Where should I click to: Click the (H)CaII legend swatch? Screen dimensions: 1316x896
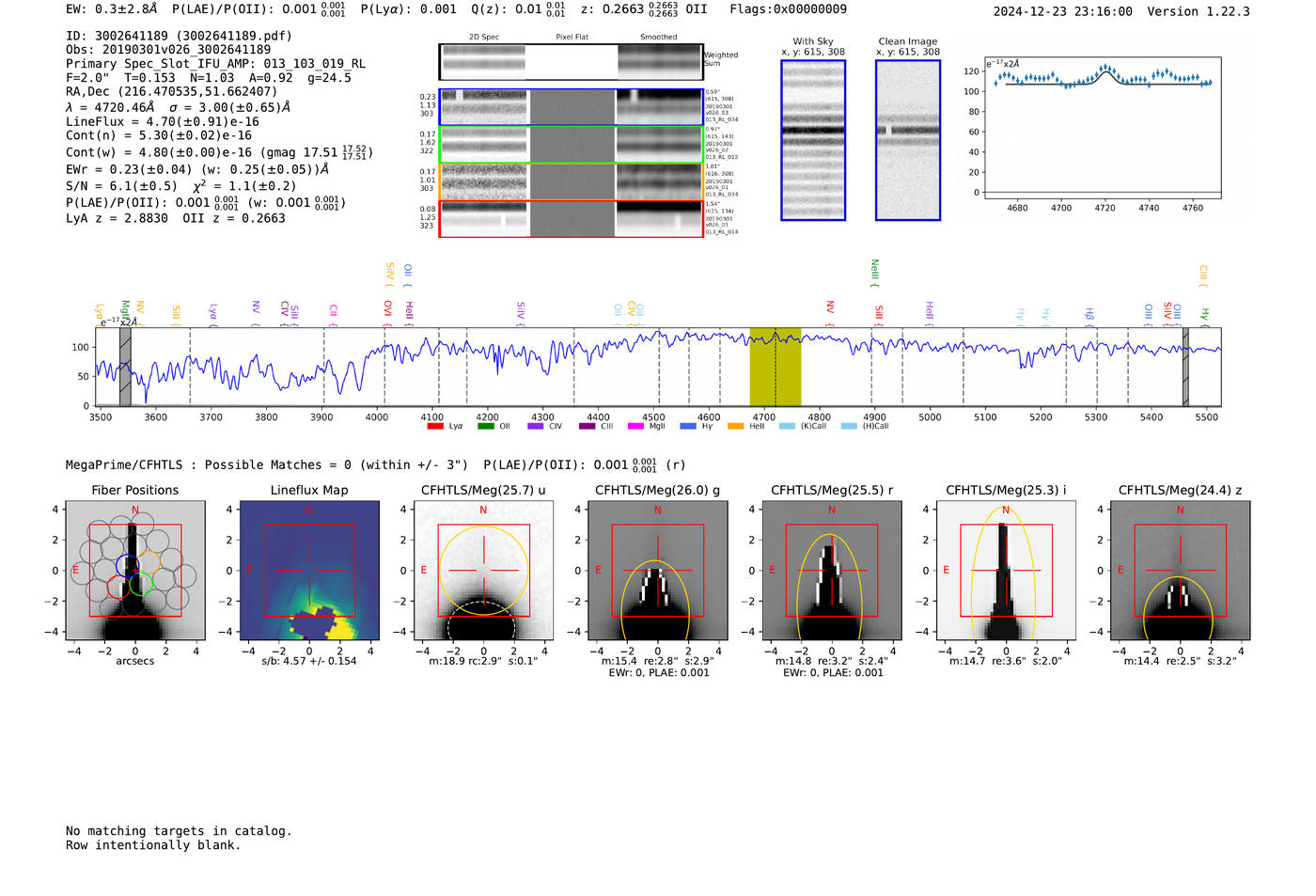[849, 426]
